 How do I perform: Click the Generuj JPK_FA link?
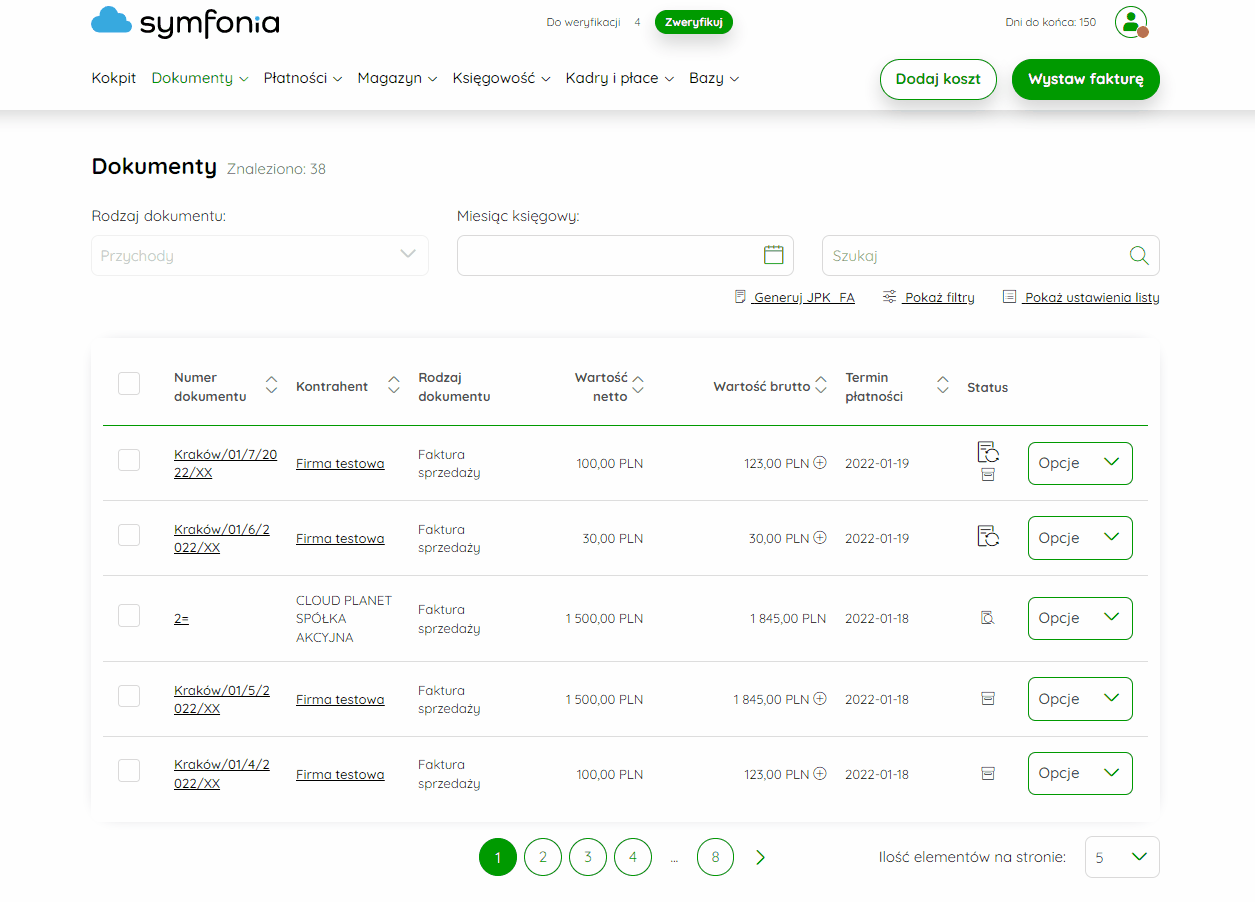[x=795, y=297]
